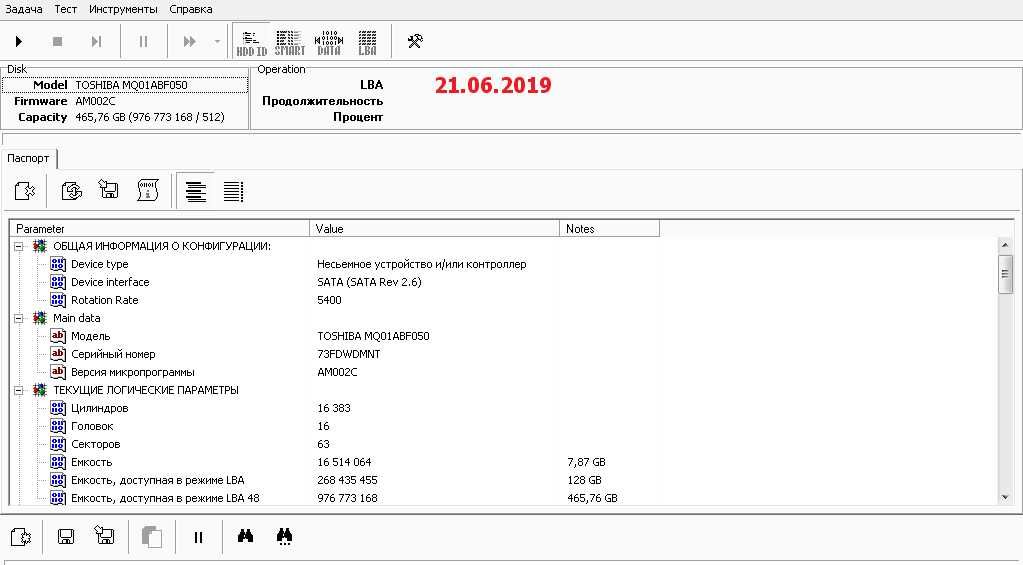Collapse the Main data section
Viewport: 1023px width, 565px height.
point(19,318)
